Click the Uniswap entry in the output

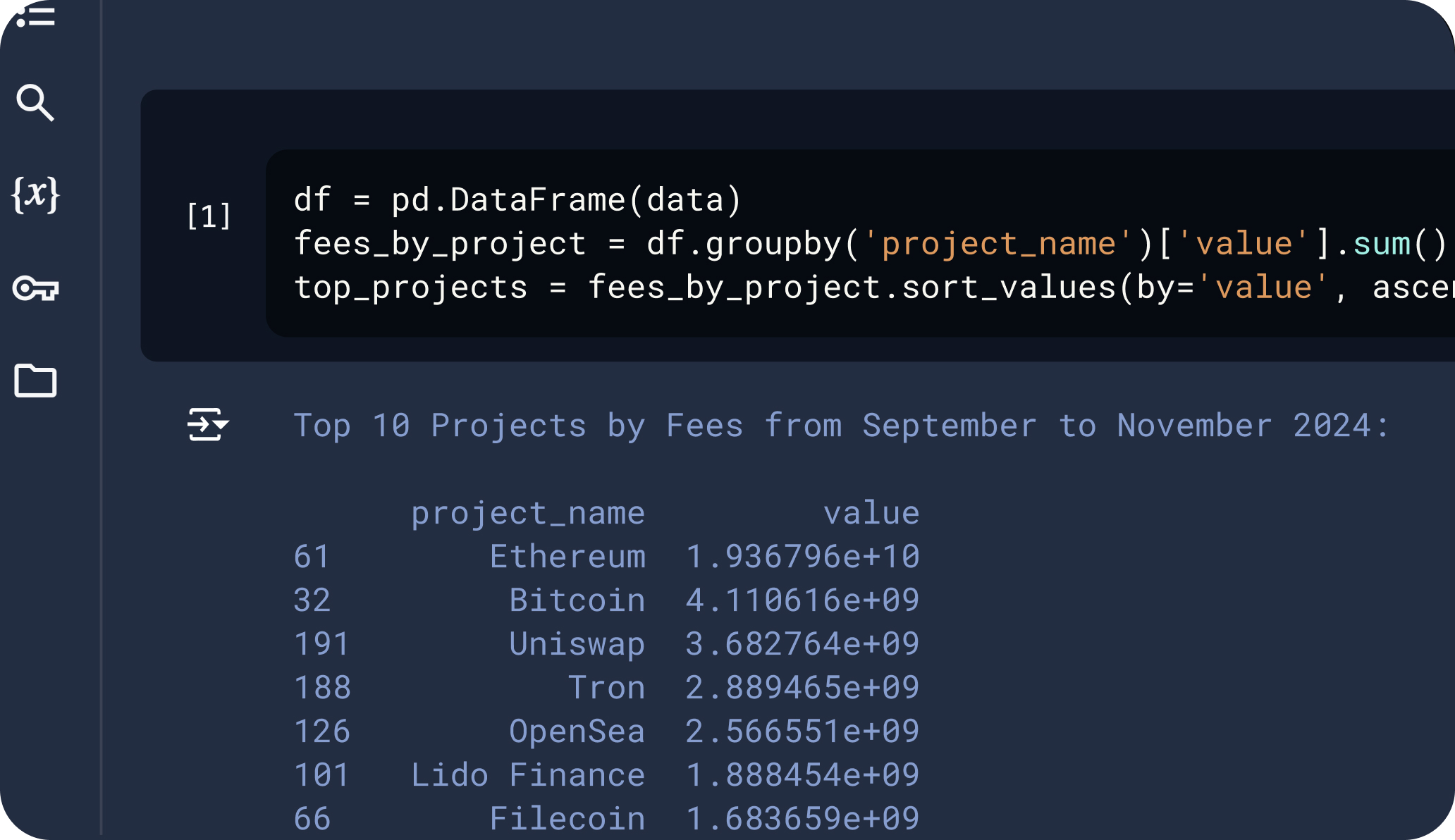(576, 643)
